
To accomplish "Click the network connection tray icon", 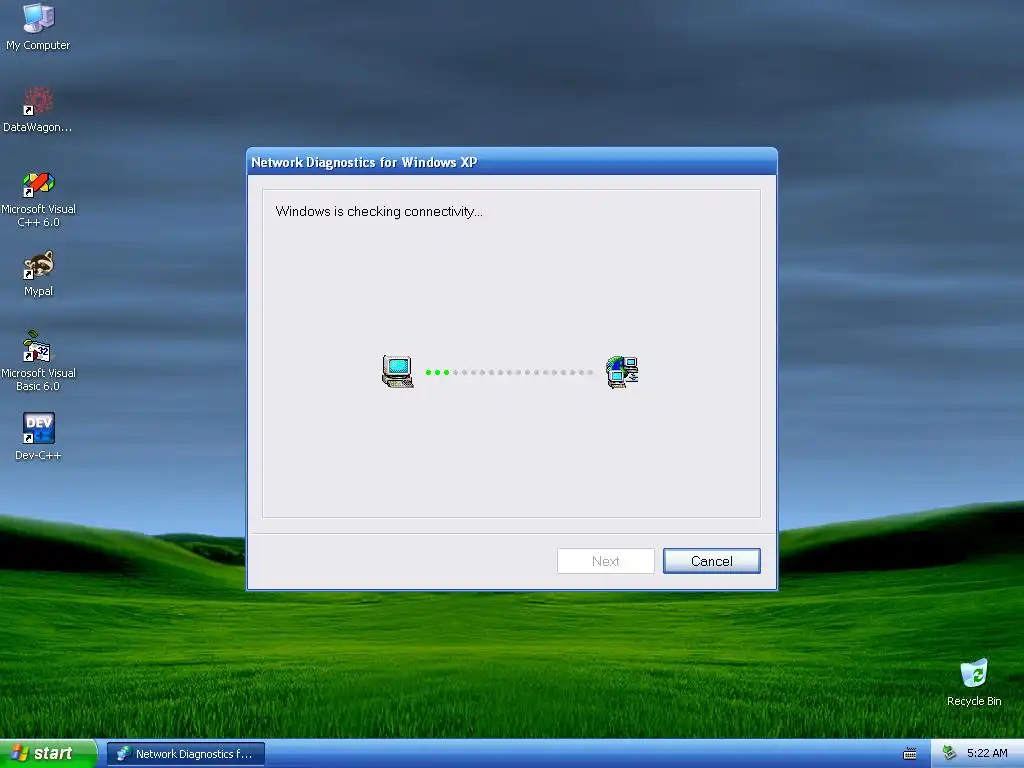I will tap(950, 753).
